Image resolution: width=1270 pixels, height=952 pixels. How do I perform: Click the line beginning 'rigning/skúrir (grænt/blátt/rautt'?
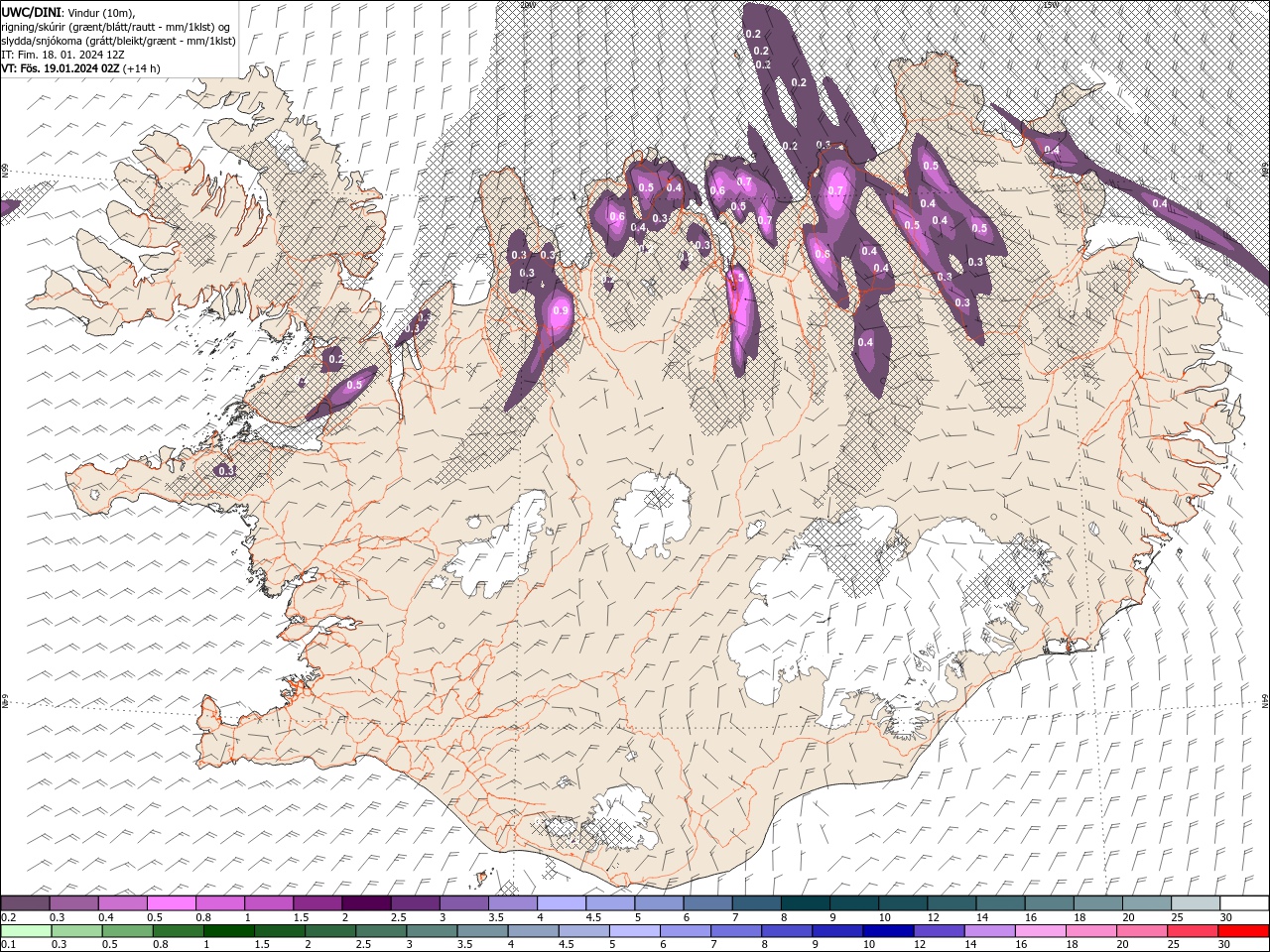tap(116, 26)
